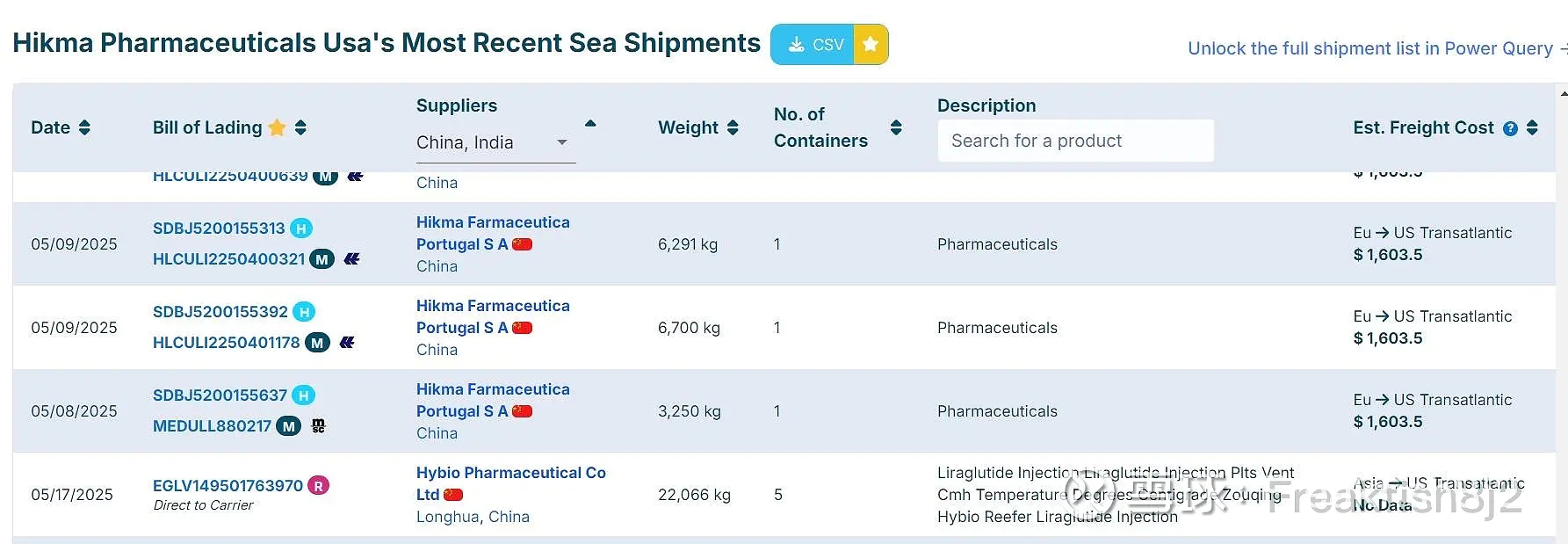Sort by Est. Freight Cost arrows
This screenshot has height=544, width=1568.
[1532, 127]
